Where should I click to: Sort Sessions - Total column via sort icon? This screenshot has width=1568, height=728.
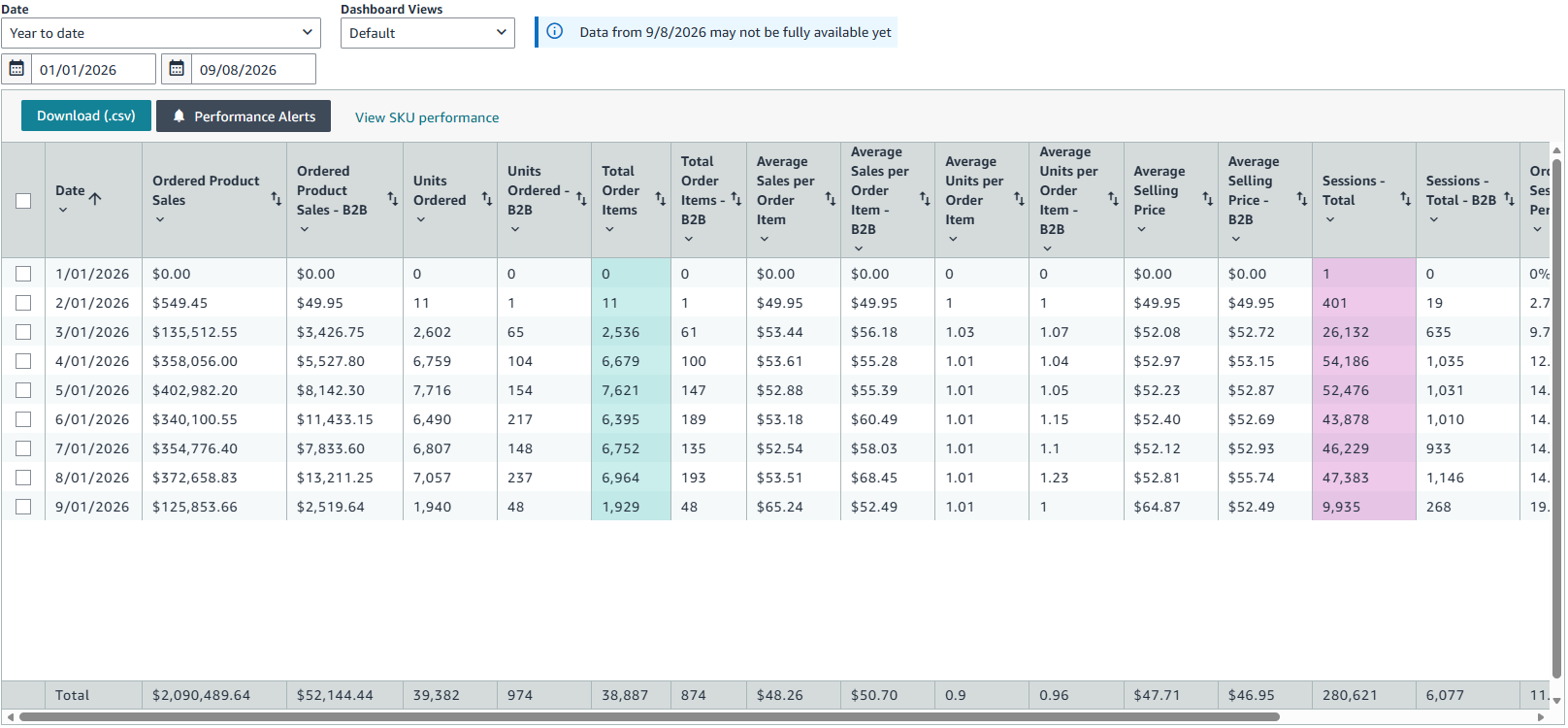(x=1406, y=199)
